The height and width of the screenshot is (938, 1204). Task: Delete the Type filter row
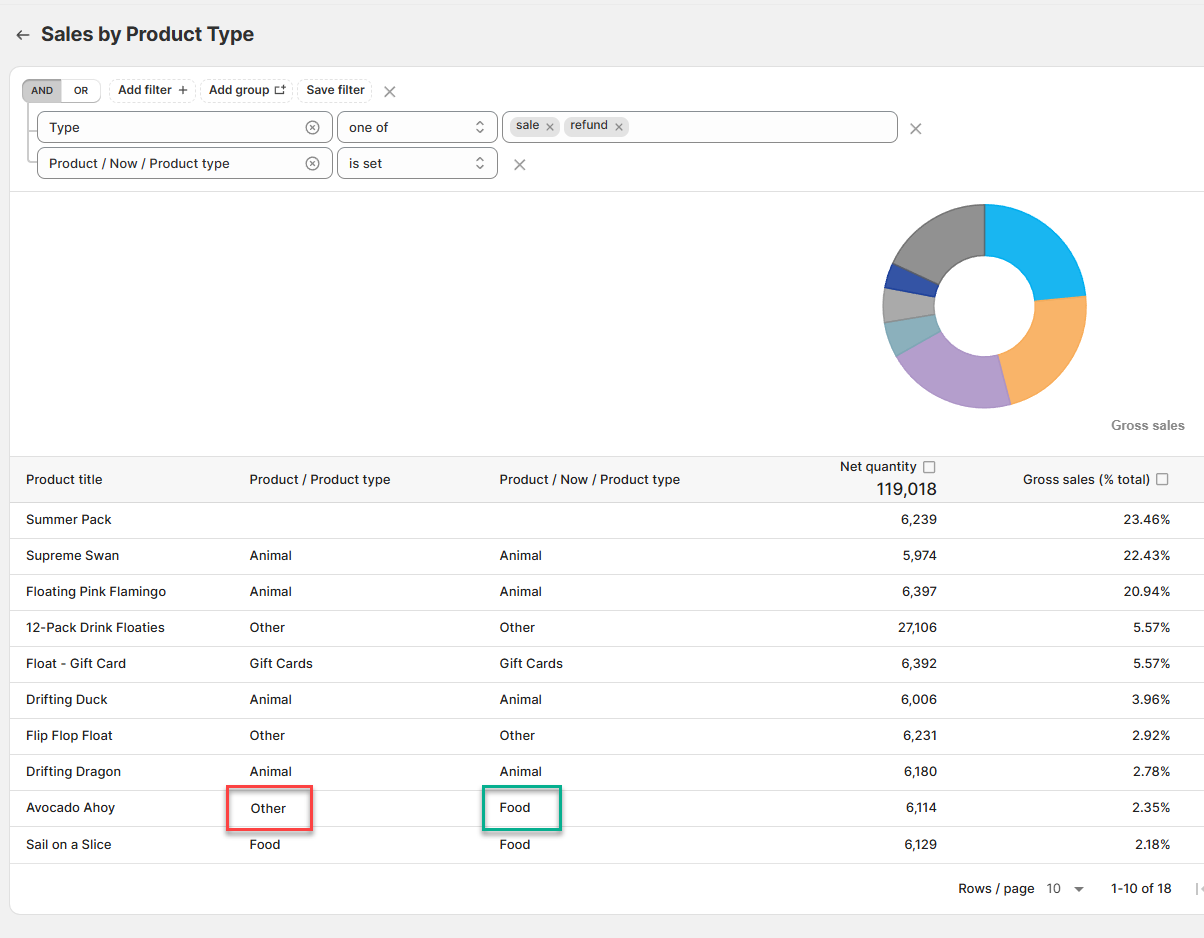915,128
